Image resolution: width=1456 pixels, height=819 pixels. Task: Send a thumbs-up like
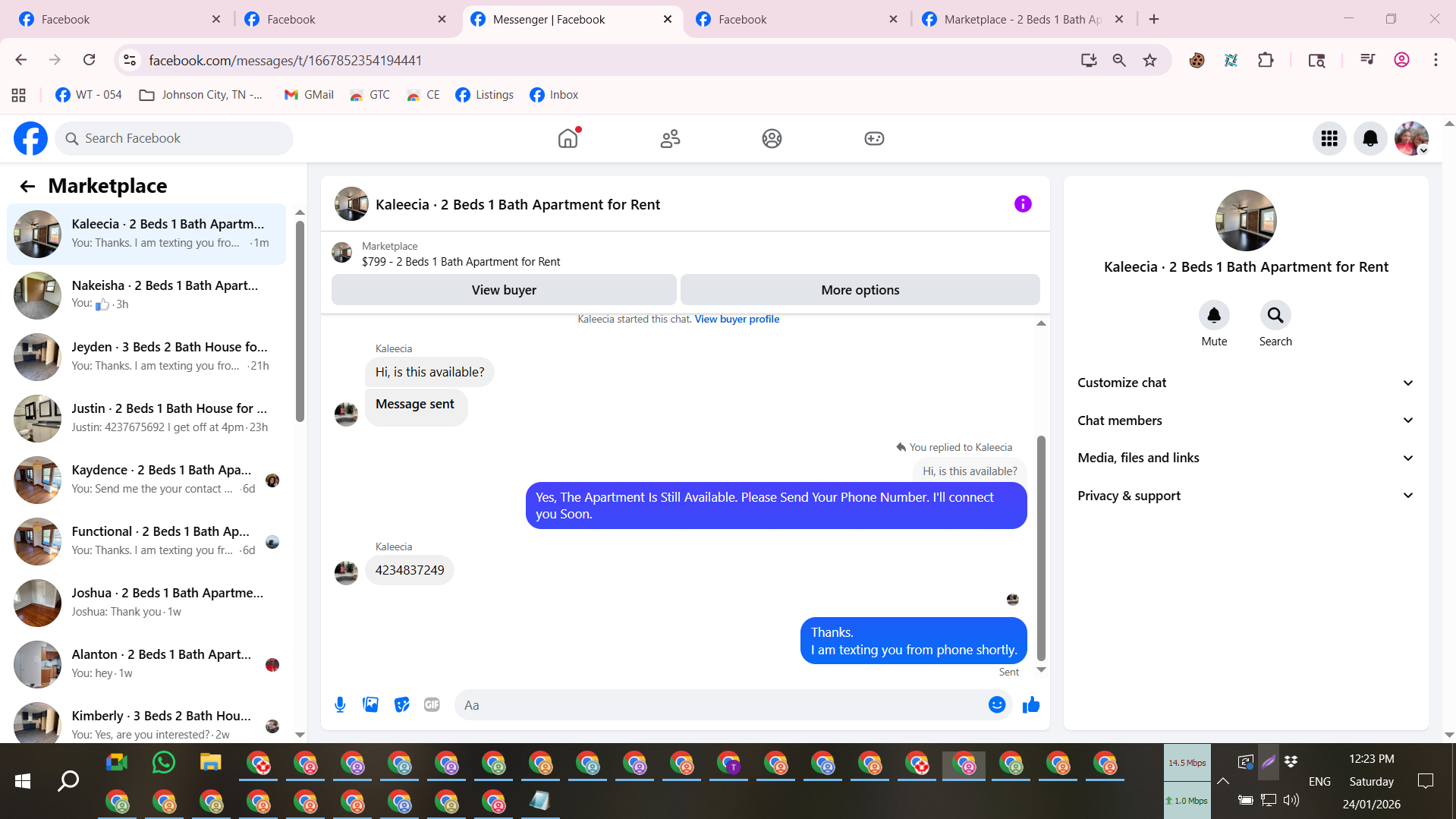[x=1030, y=705]
